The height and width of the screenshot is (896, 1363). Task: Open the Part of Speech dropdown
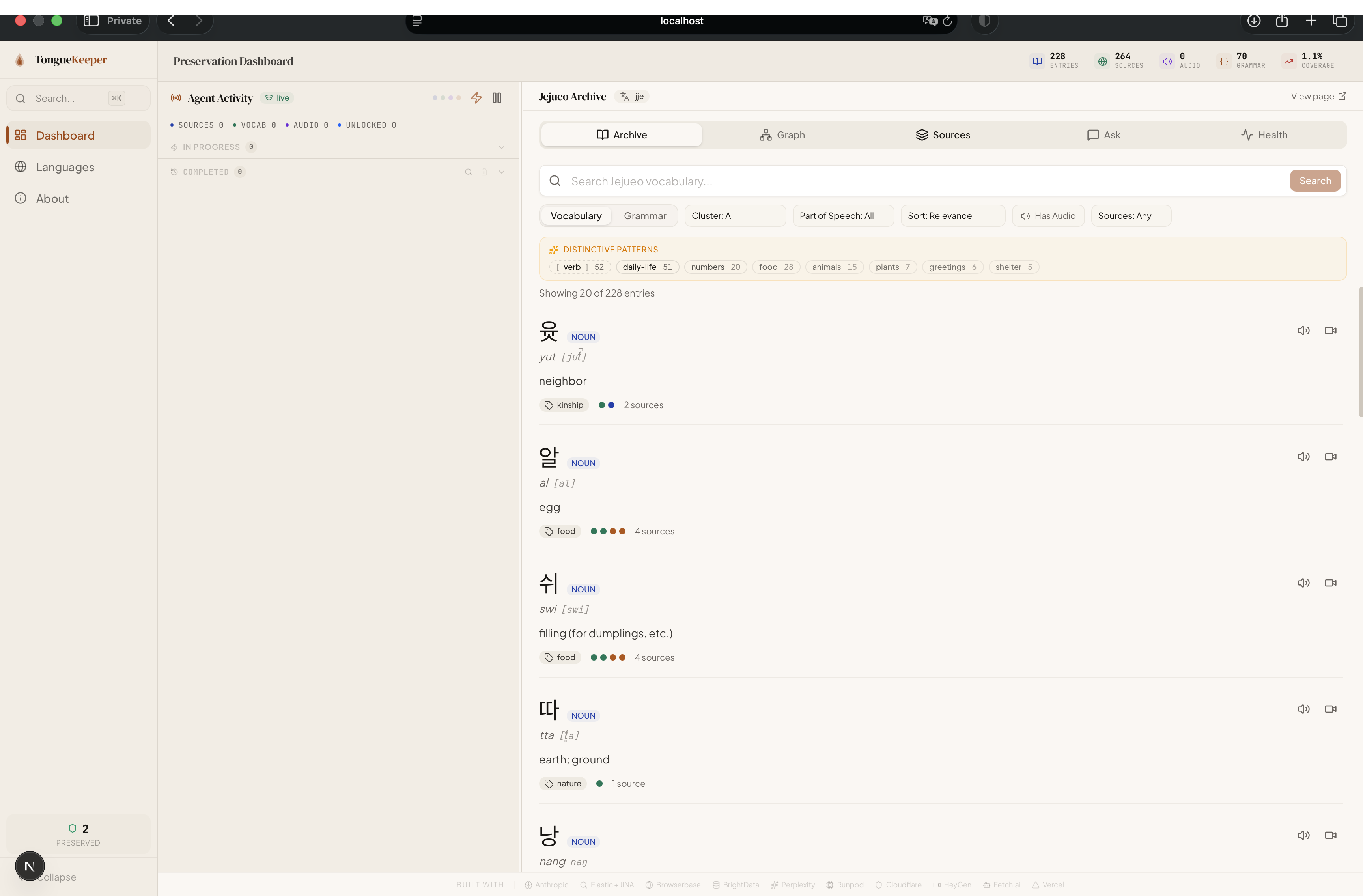[842, 216]
